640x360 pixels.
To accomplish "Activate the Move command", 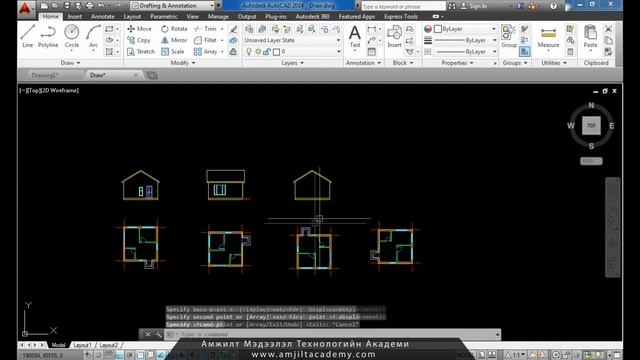I will pyautogui.click(x=140, y=29).
